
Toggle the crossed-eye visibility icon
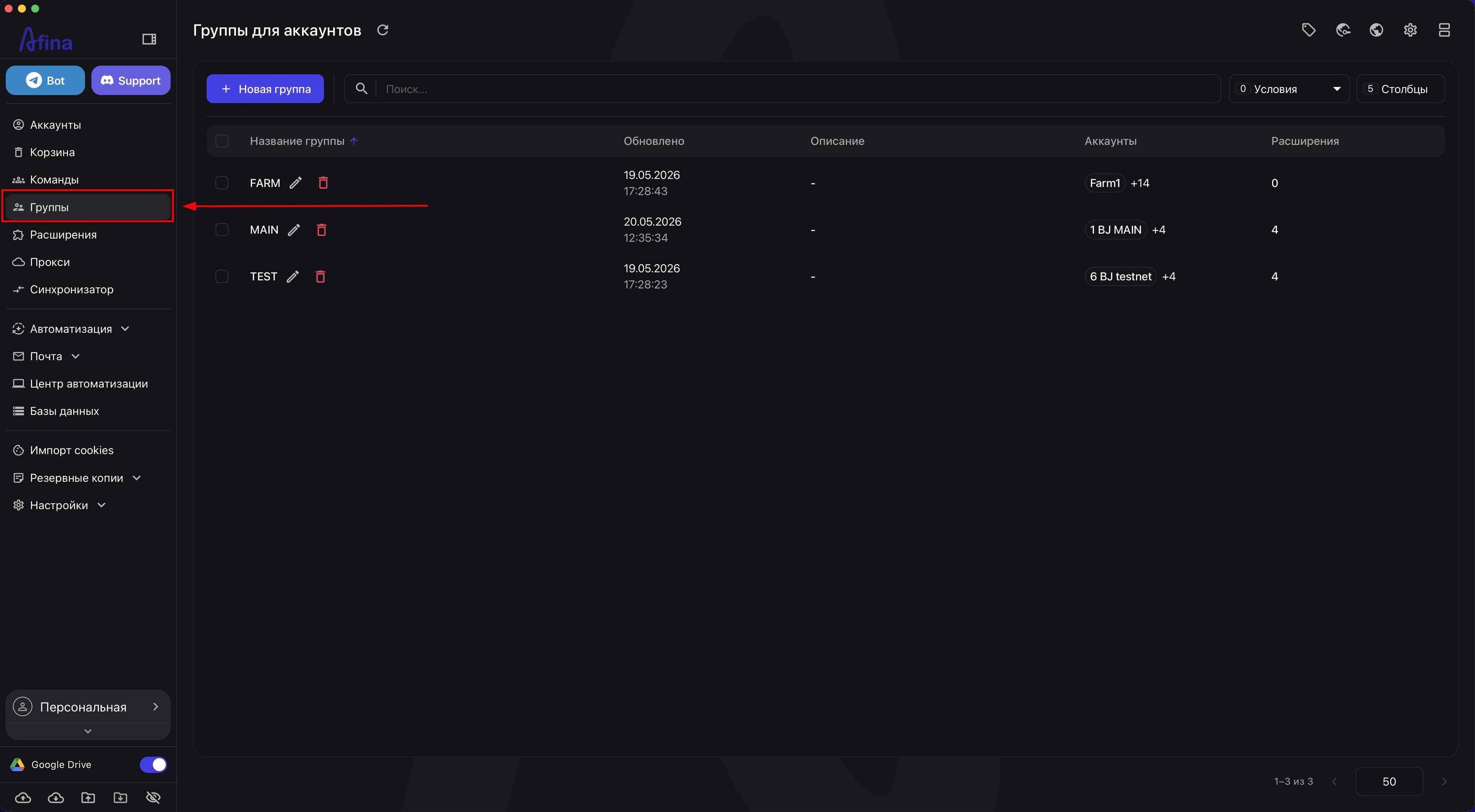click(x=153, y=798)
